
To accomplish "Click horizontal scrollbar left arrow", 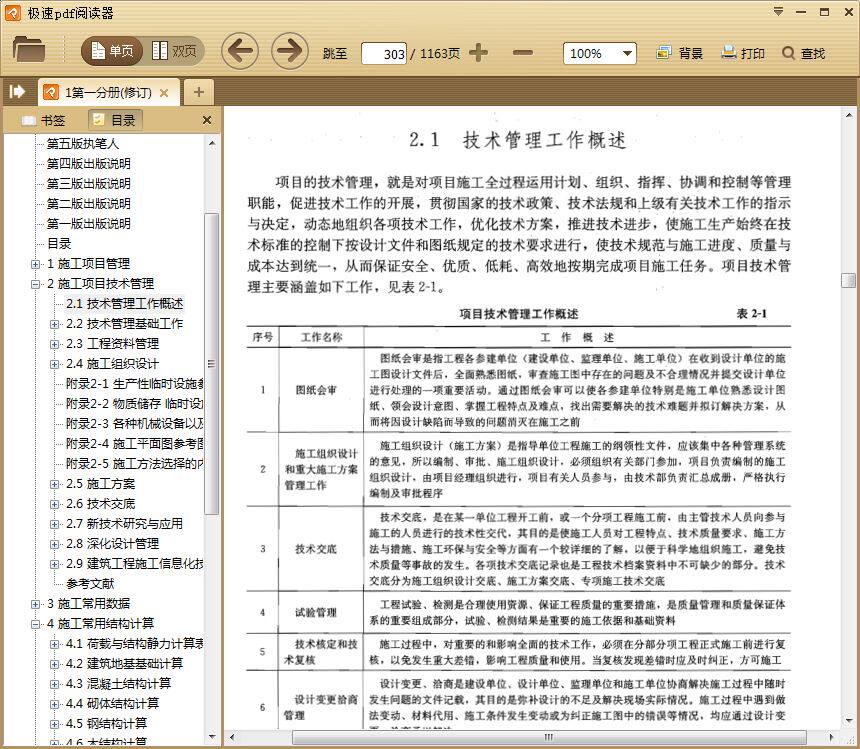I will click(x=232, y=737).
